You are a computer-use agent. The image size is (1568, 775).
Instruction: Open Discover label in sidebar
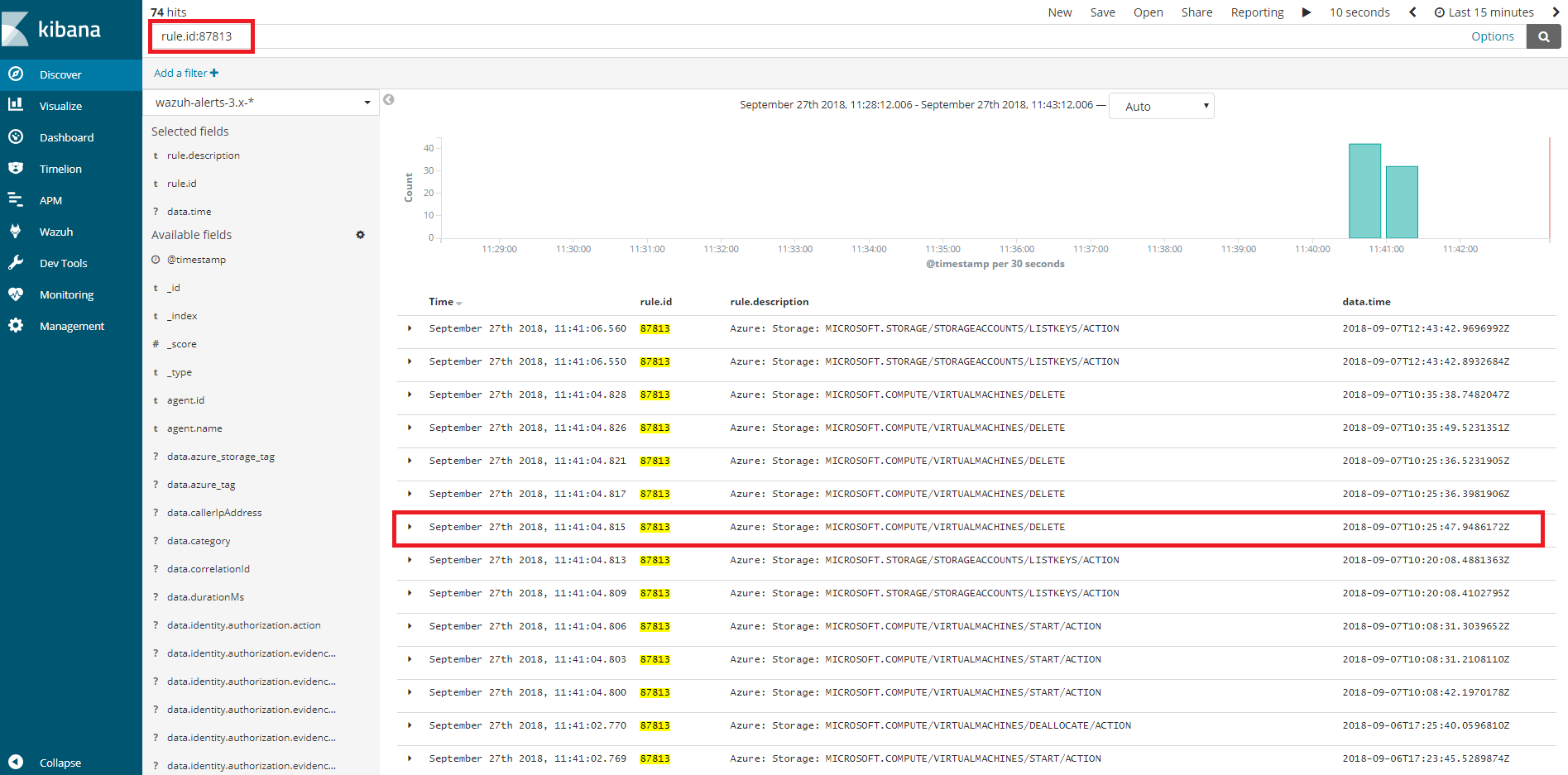click(x=60, y=74)
